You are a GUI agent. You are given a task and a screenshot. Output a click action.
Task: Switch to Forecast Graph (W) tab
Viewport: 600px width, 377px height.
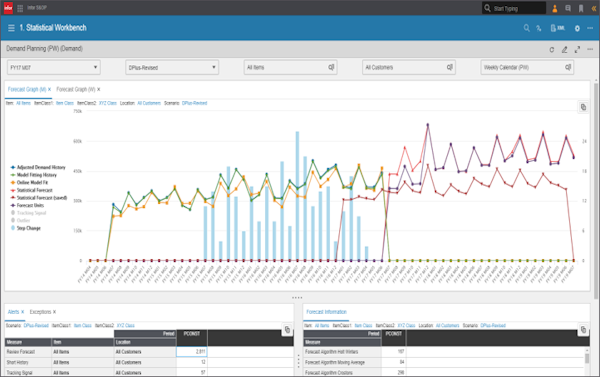[76, 89]
